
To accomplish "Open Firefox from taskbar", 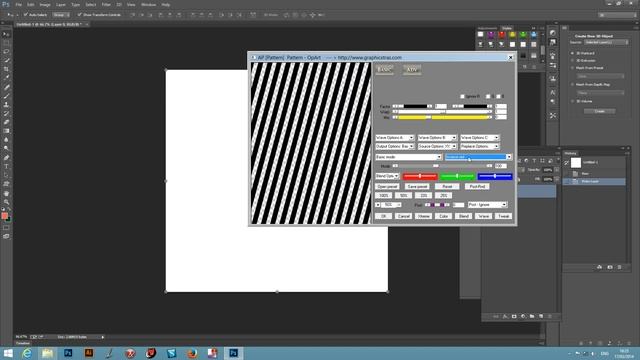I will tap(192, 353).
